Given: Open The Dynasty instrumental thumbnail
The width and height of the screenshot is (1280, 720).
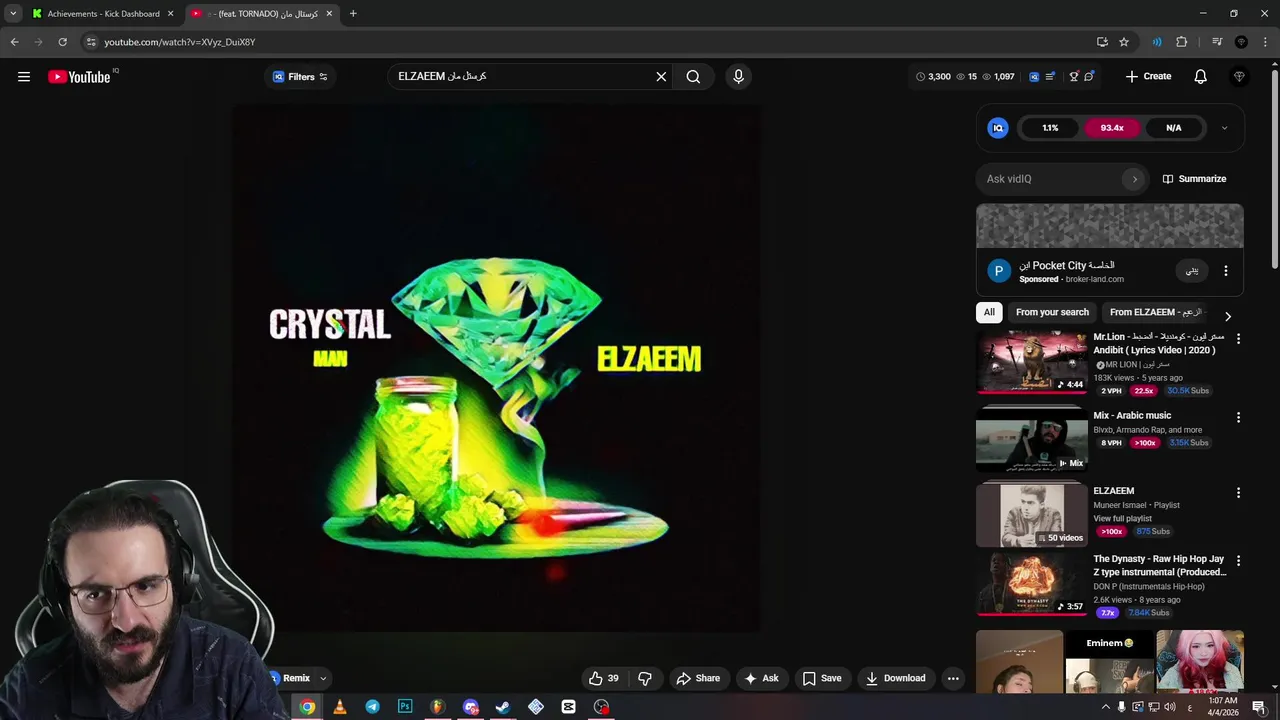Looking at the screenshot, I should [1032, 584].
